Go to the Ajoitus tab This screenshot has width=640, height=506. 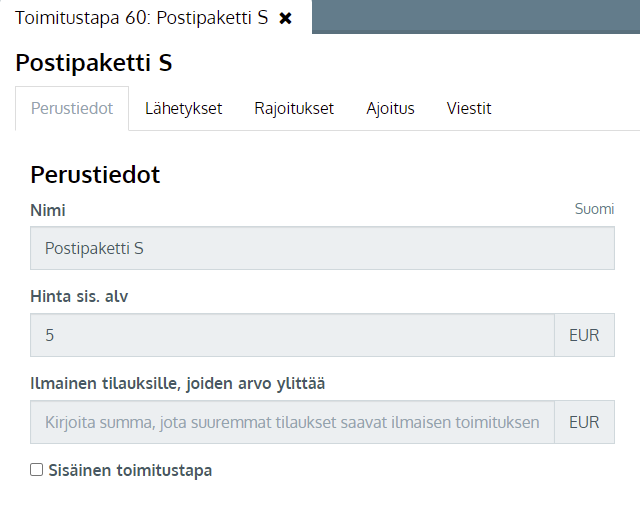click(390, 109)
